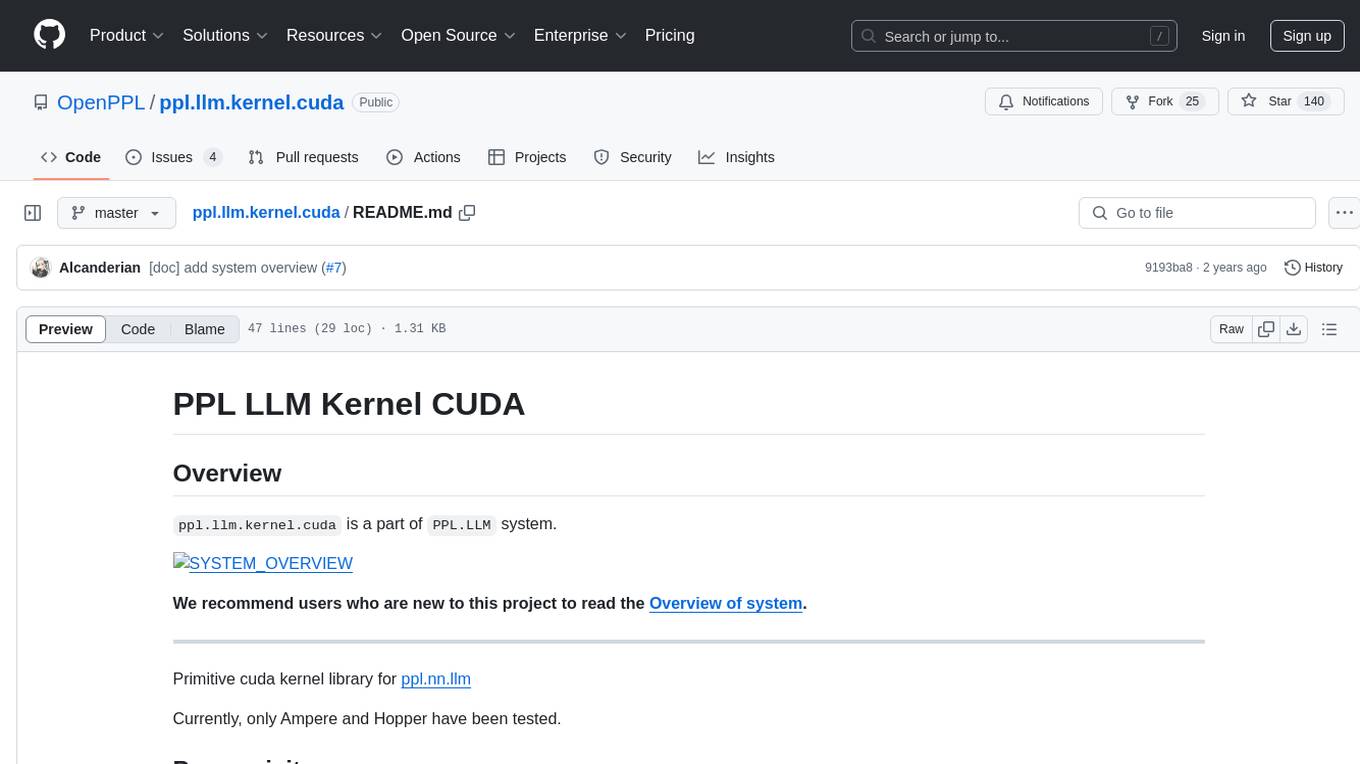Click the Sign in link
This screenshot has height=764, width=1360.
coord(1223,36)
